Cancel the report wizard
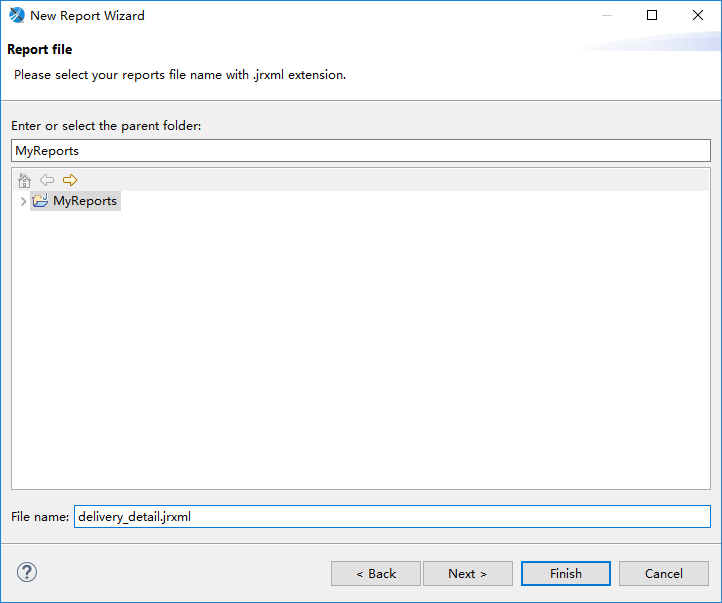The height and width of the screenshot is (603, 722). pyautogui.click(x=664, y=574)
